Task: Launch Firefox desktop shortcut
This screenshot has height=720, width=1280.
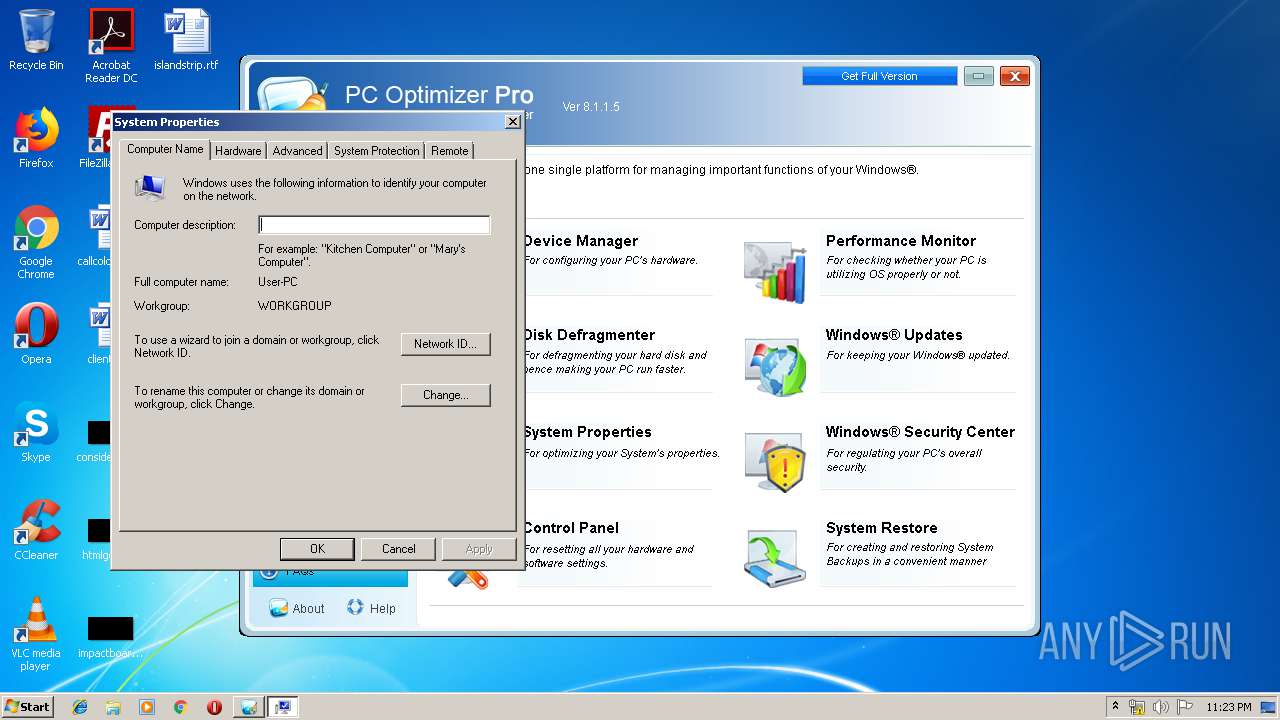Action: click(x=36, y=138)
